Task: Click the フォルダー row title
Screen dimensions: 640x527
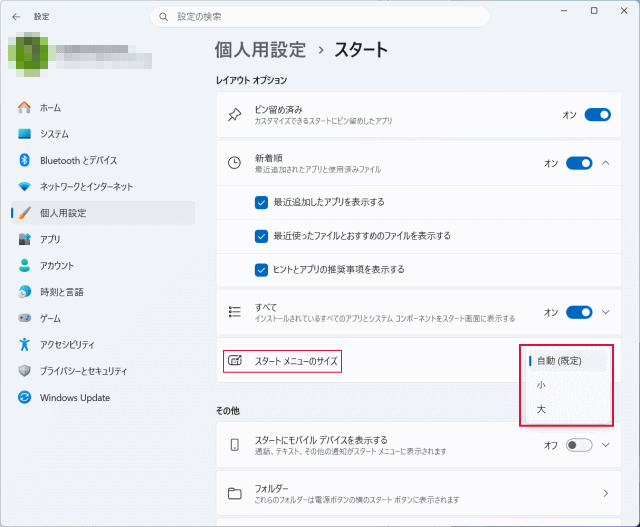Action: (271, 488)
